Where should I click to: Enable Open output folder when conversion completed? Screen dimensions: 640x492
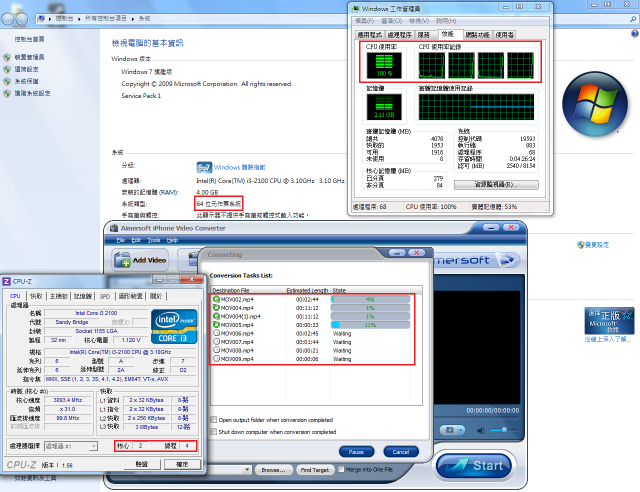pos(213,420)
